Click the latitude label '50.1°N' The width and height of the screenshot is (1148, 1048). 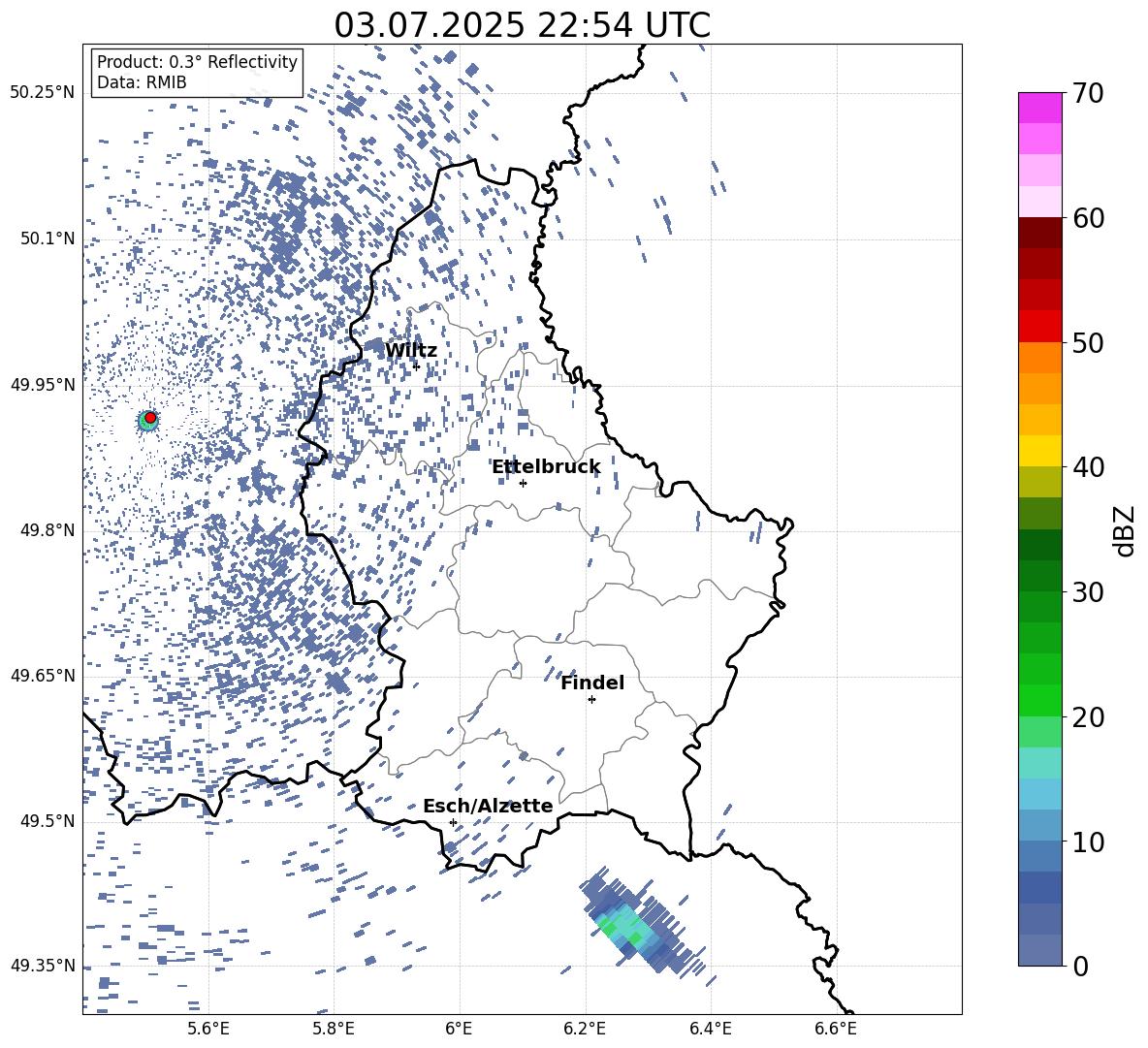pyautogui.click(x=48, y=238)
